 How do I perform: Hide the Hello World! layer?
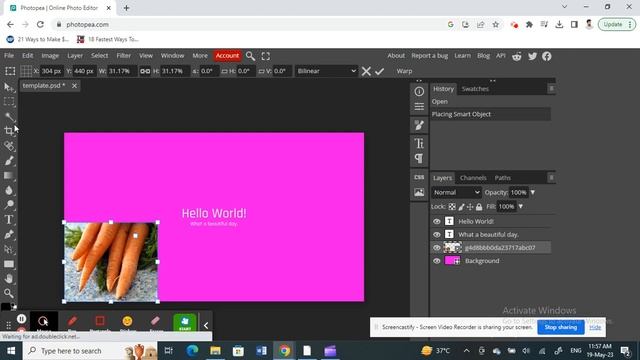pyautogui.click(x=437, y=221)
